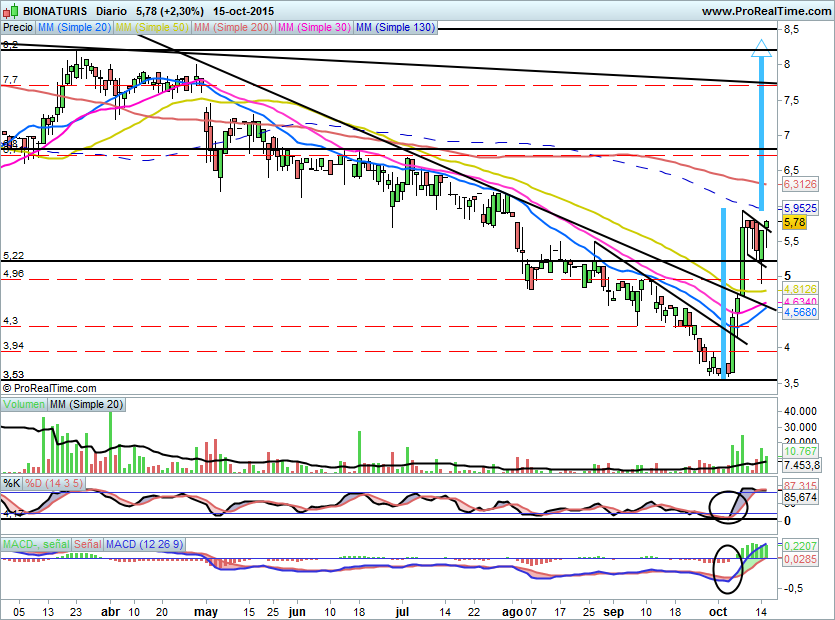Select the MACD-, señal histogram label
835x620 pixels.
click(36, 544)
